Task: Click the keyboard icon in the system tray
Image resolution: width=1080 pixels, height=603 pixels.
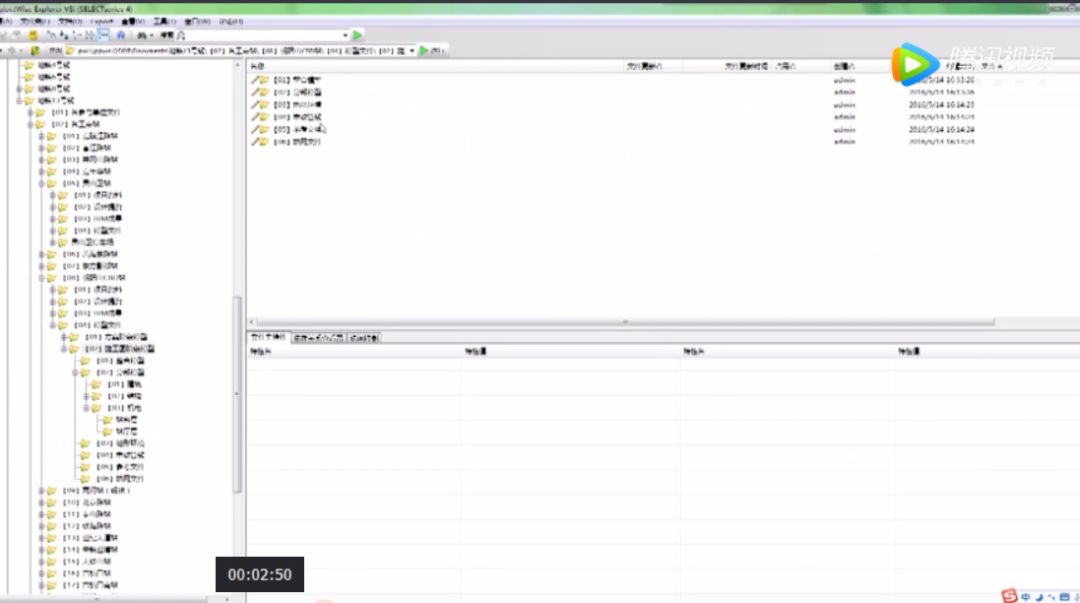Action: click(1065, 597)
